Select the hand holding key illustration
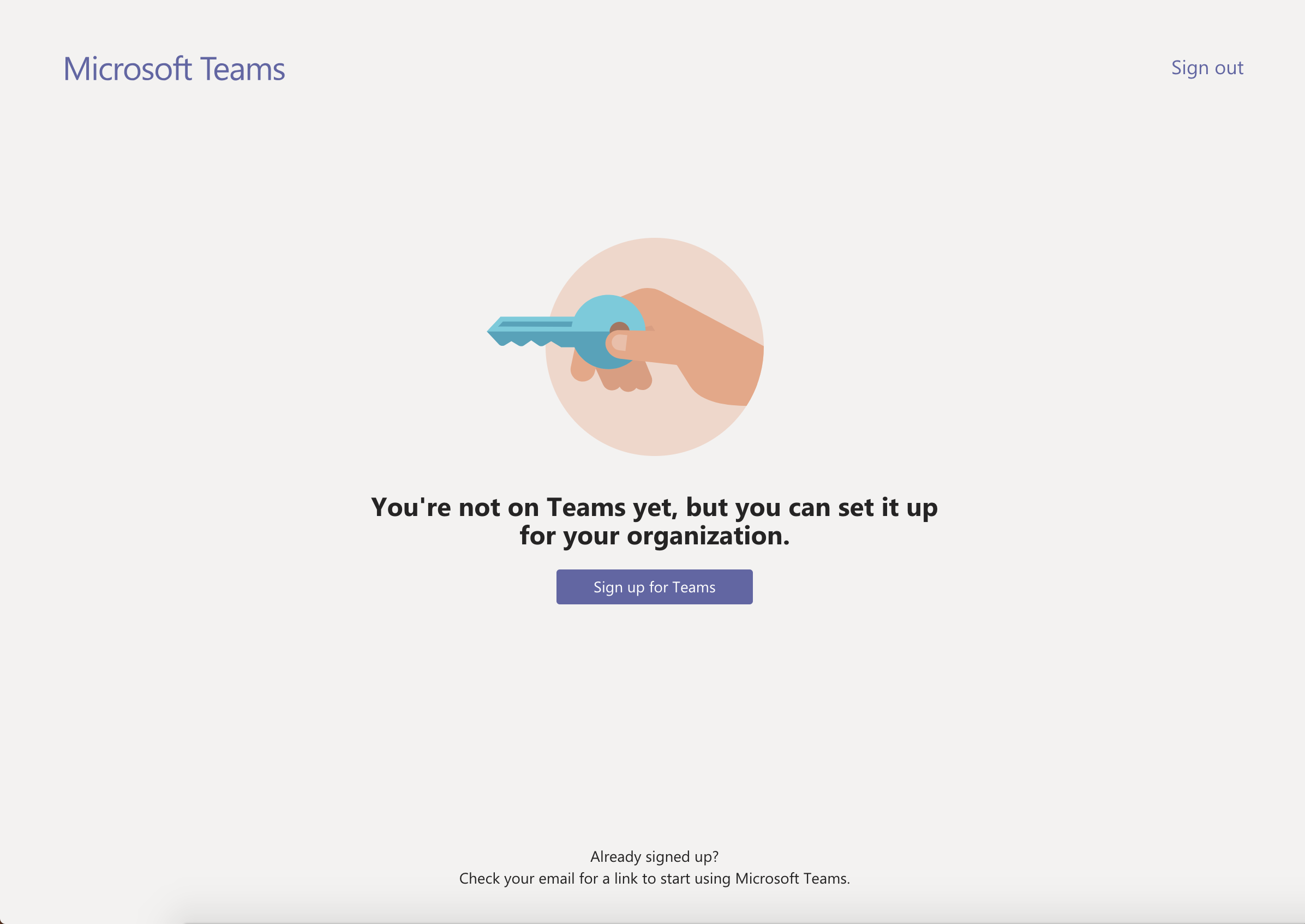 pos(625,346)
